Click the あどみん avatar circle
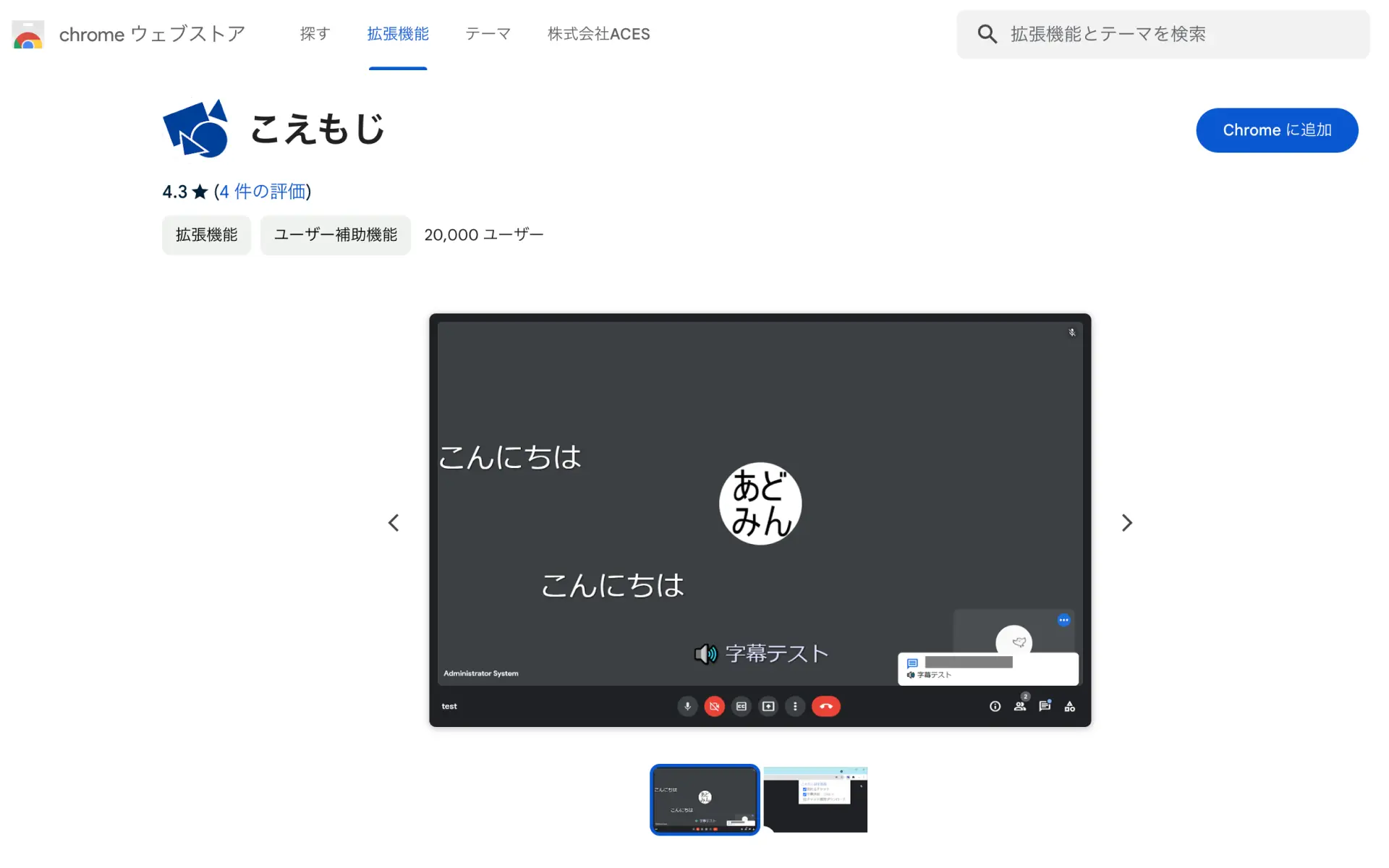 coord(760,503)
